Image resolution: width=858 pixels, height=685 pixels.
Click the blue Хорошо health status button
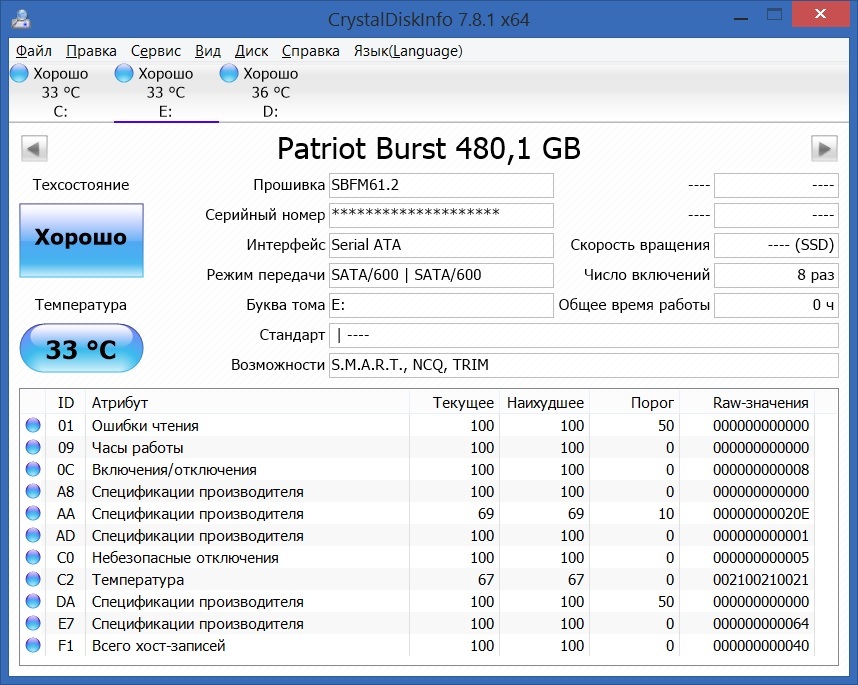click(81, 238)
